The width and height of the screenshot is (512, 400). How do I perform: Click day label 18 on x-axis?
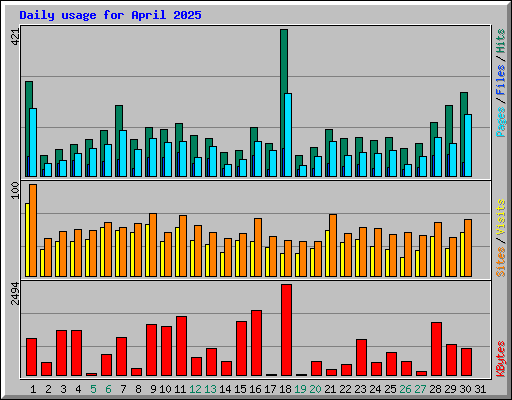(285, 389)
